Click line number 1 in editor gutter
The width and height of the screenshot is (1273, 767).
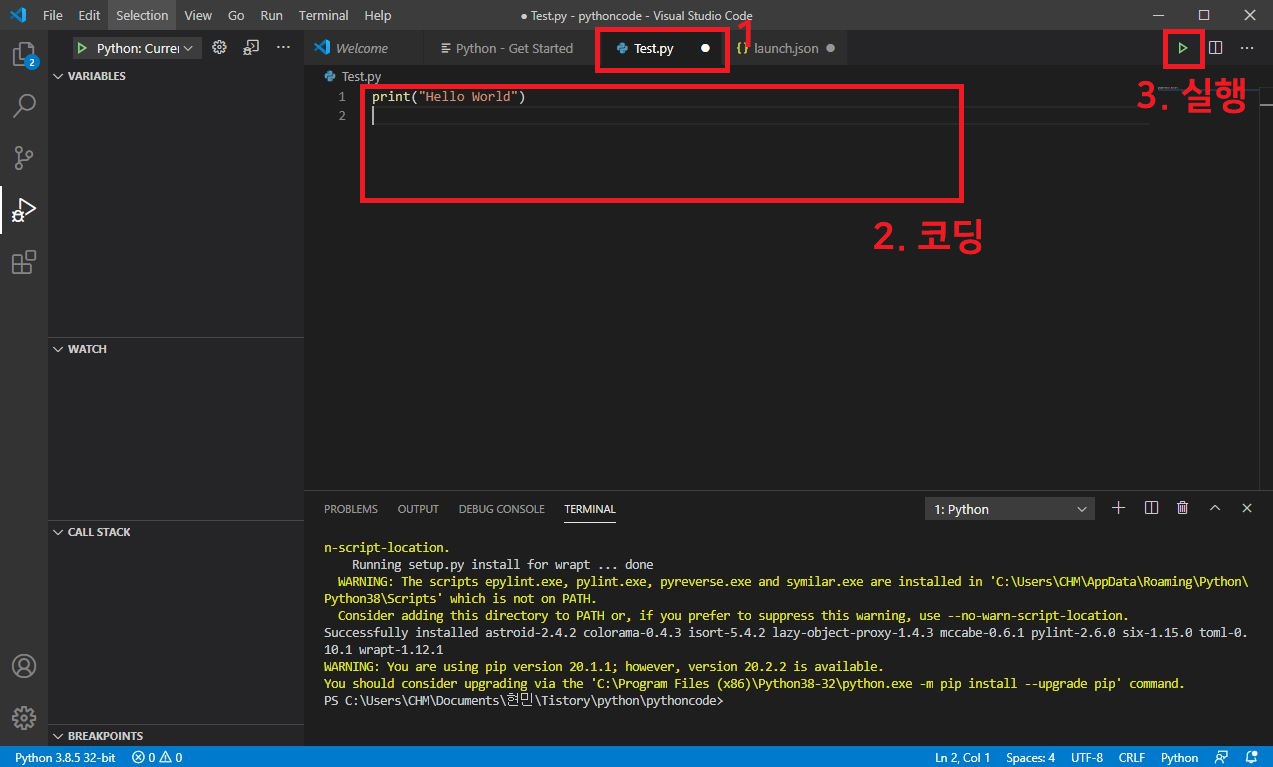pyautogui.click(x=342, y=97)
